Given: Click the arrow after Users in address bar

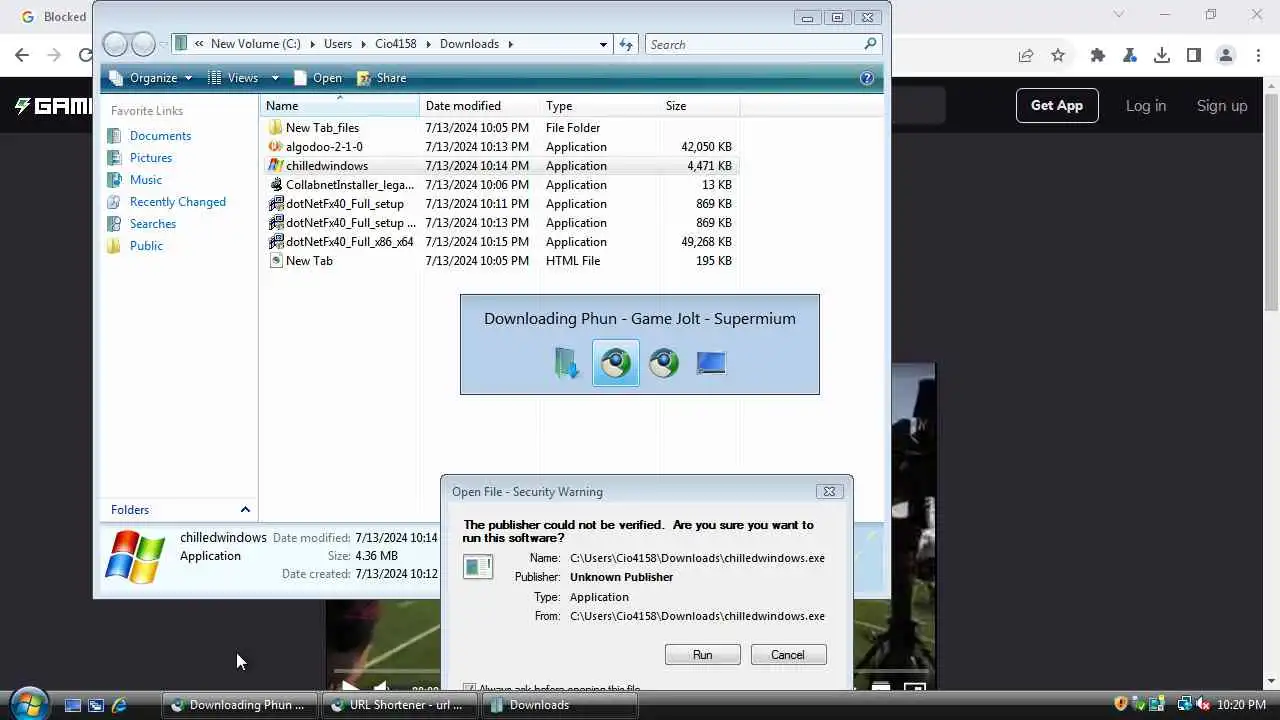Looking at the screenshot, I should (x=363, y=44).
